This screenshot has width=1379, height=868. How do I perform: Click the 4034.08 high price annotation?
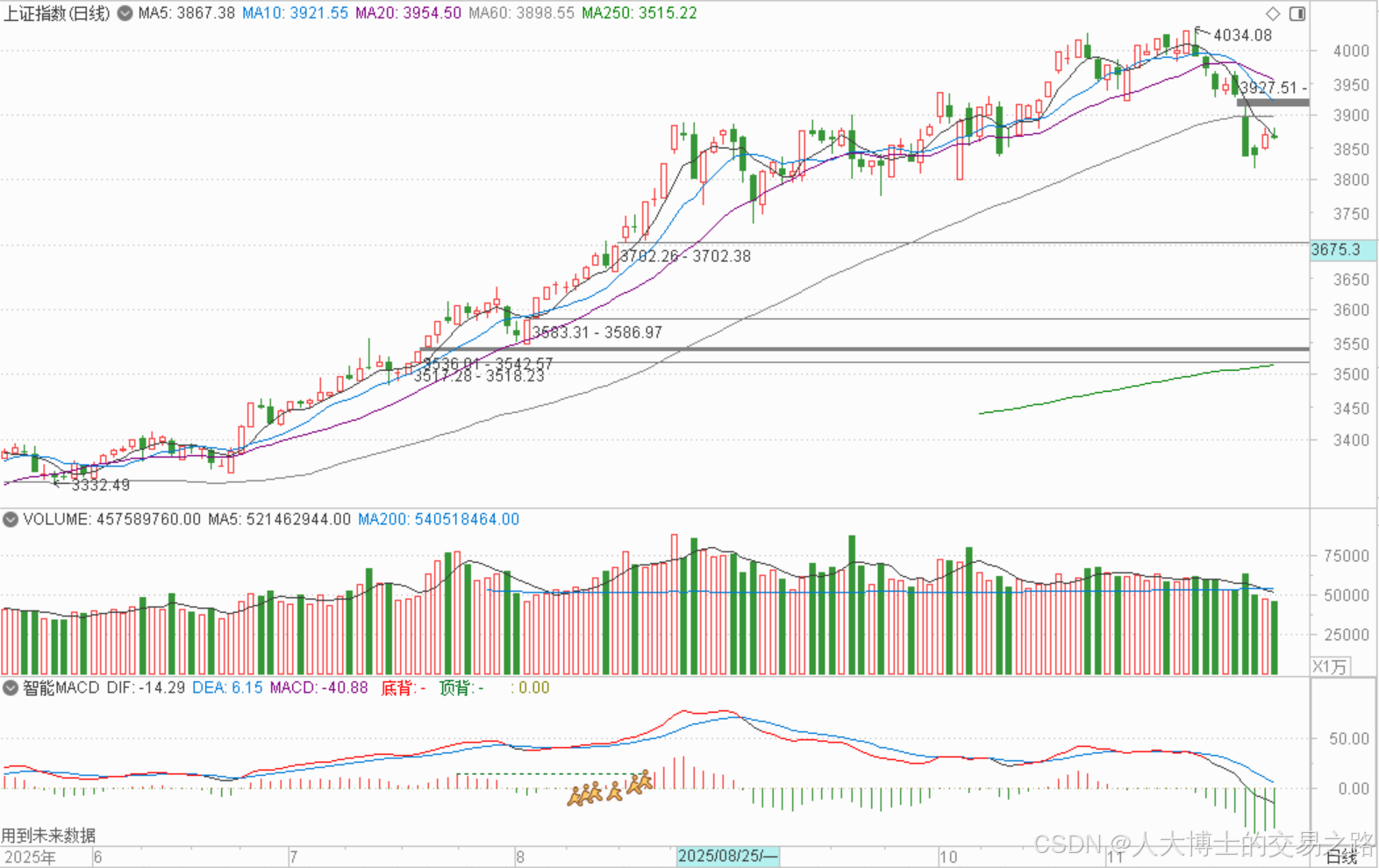click(1242, 35)
